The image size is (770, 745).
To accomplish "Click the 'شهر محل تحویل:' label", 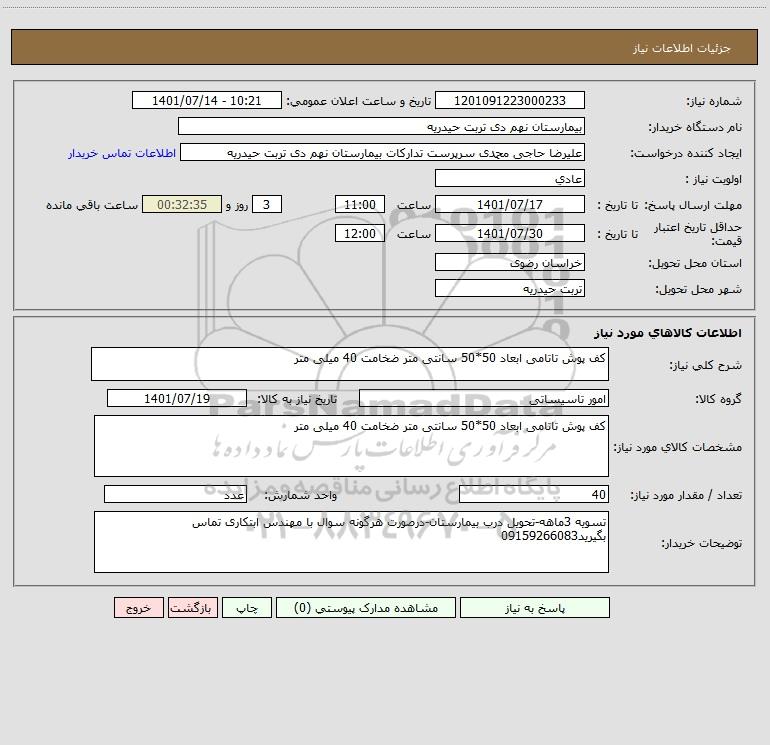I will tap(699, 290).
